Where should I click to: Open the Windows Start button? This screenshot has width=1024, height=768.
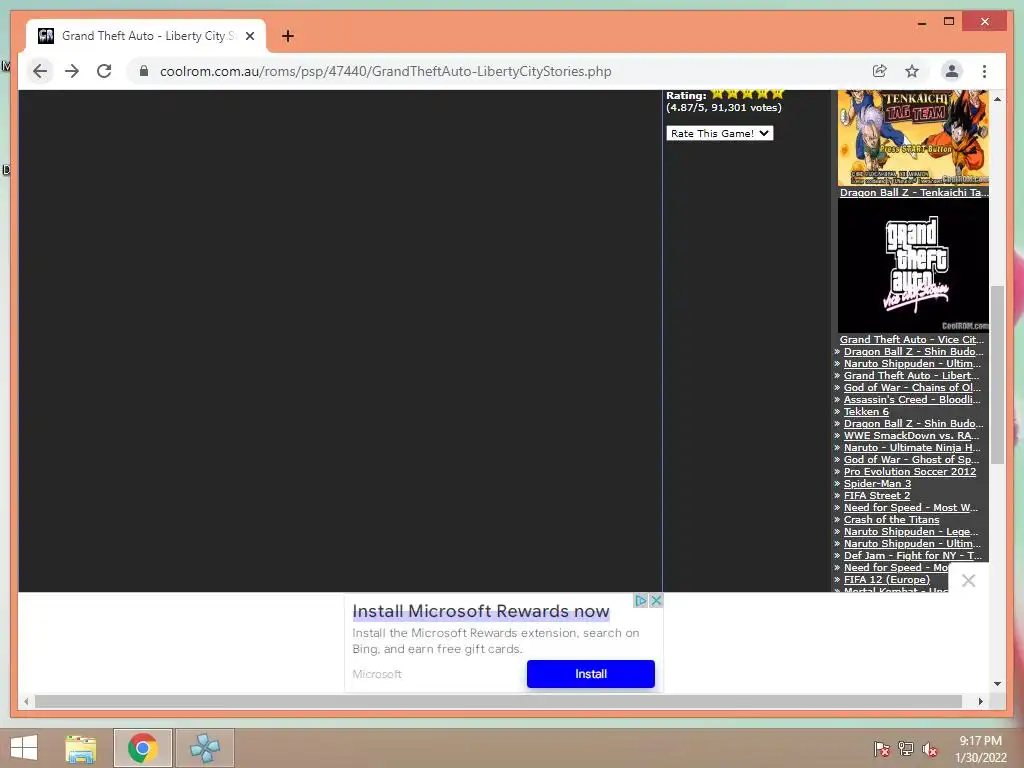pyautogui.click(x=24, y=748)
